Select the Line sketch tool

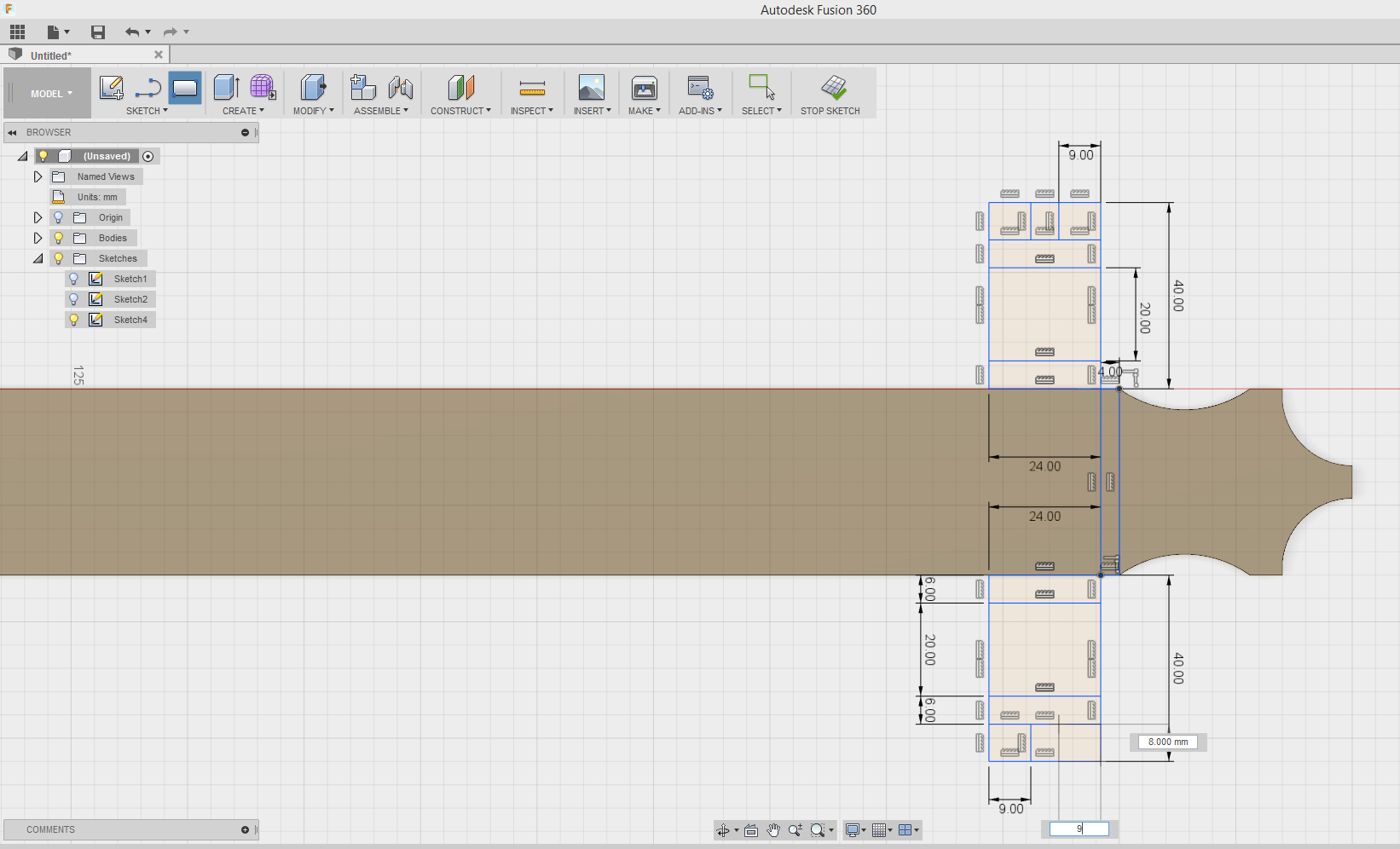(x=148, y=87)
